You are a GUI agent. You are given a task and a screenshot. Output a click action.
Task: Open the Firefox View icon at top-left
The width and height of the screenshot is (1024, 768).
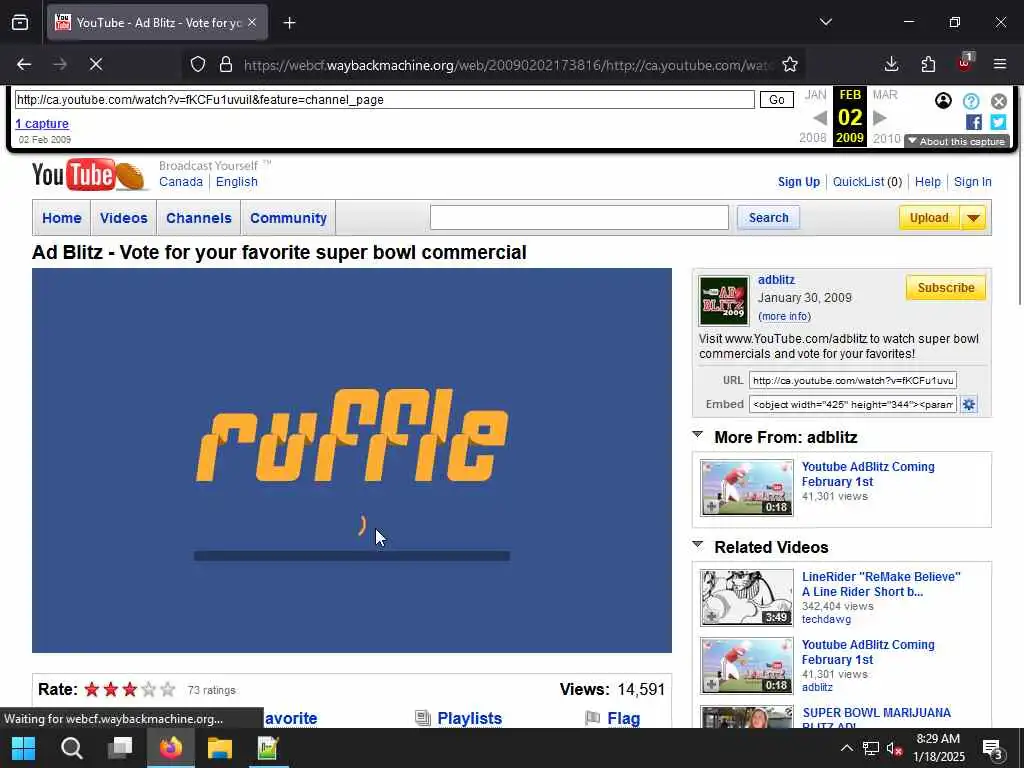[20, 23]
